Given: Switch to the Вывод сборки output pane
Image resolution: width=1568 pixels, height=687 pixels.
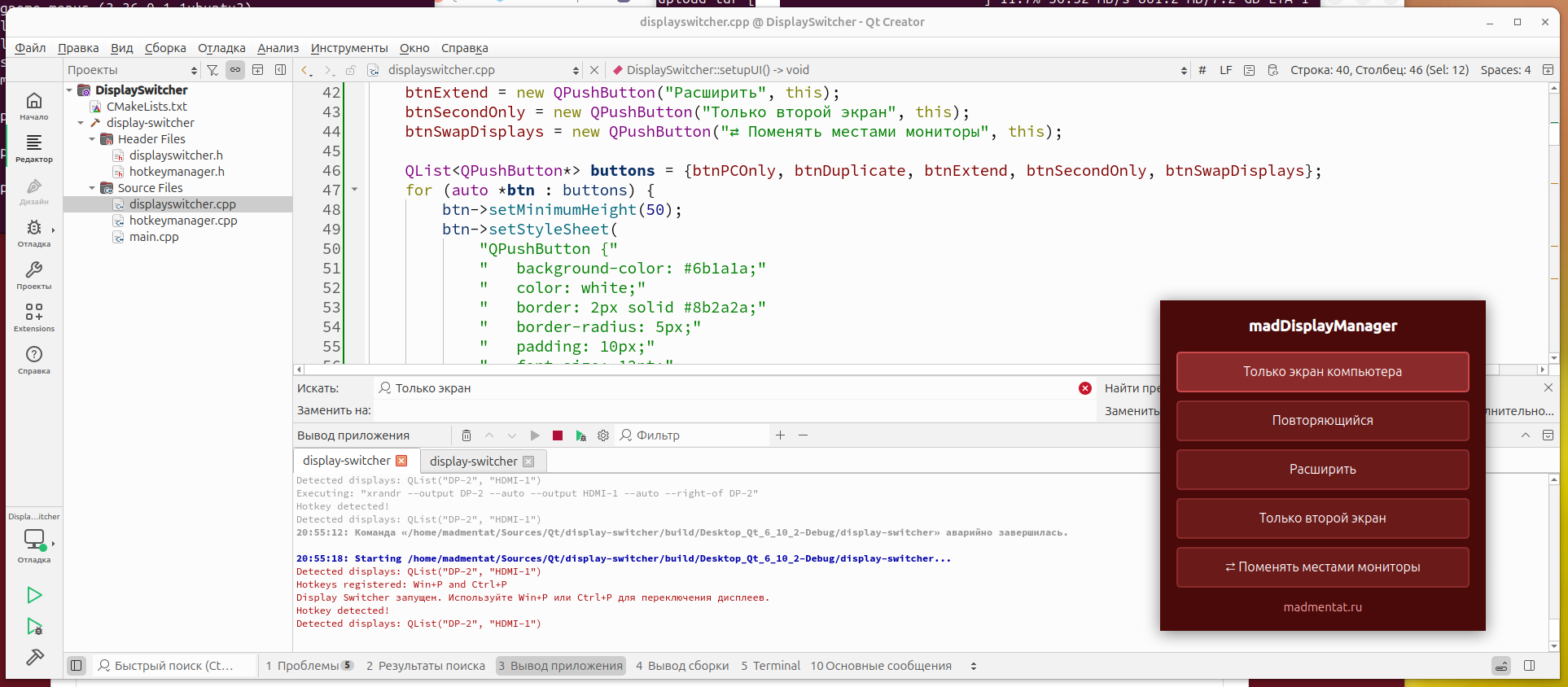Looking at the screenshot, I should pyautogui.click(x=682, y=666).
